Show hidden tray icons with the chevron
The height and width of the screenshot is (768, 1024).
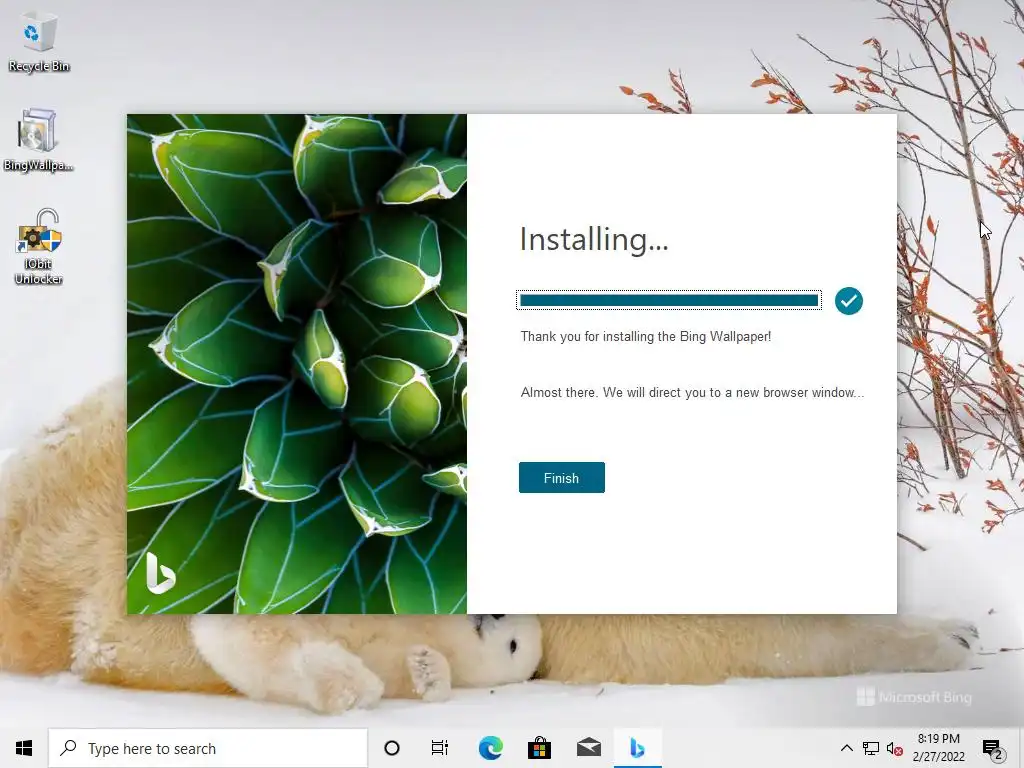(846, 748)
